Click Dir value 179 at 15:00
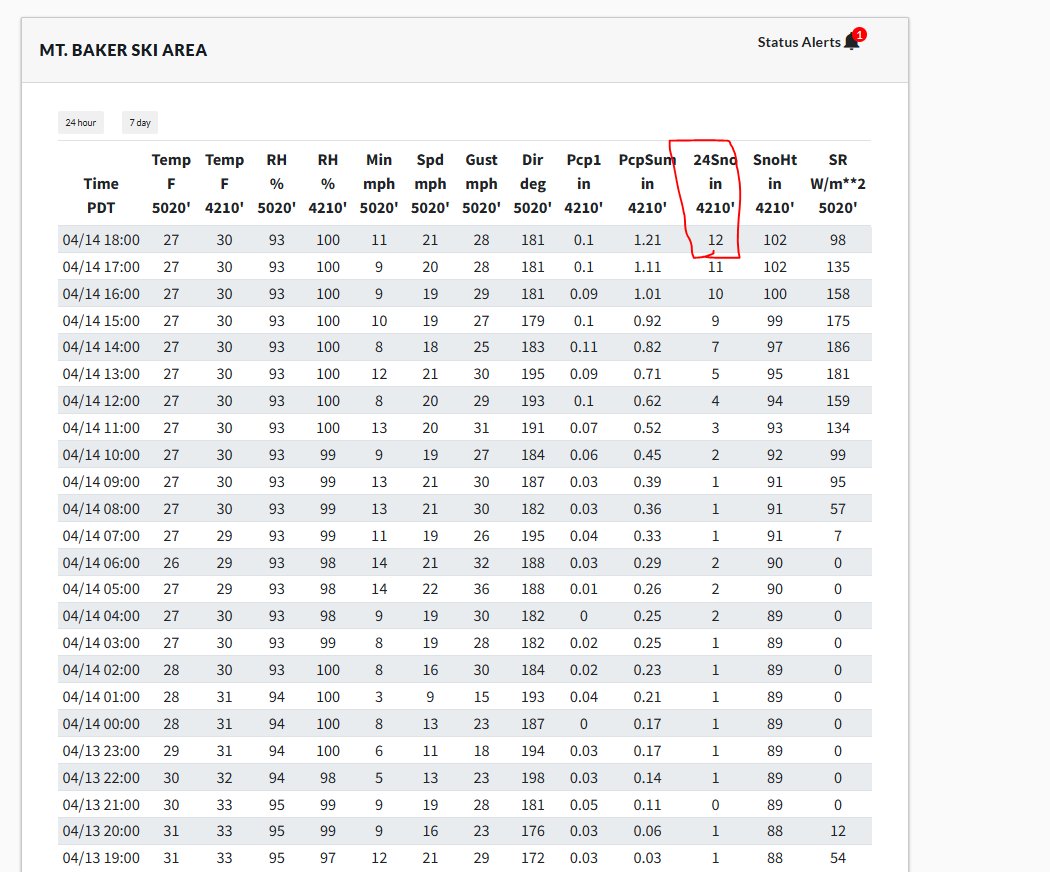 coord(532,321)
